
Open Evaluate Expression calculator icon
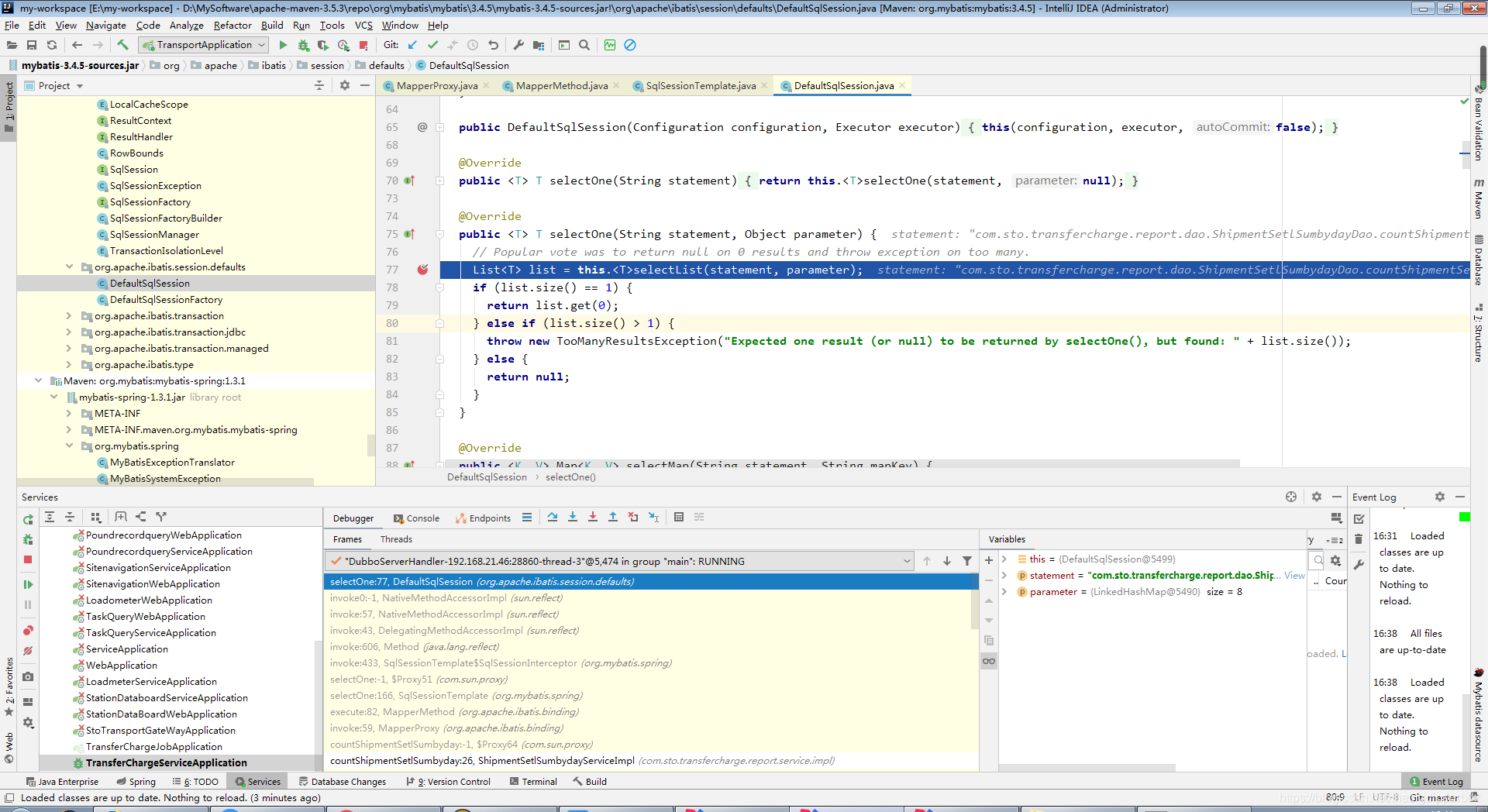pyautogui.click(x=679, y=517)
